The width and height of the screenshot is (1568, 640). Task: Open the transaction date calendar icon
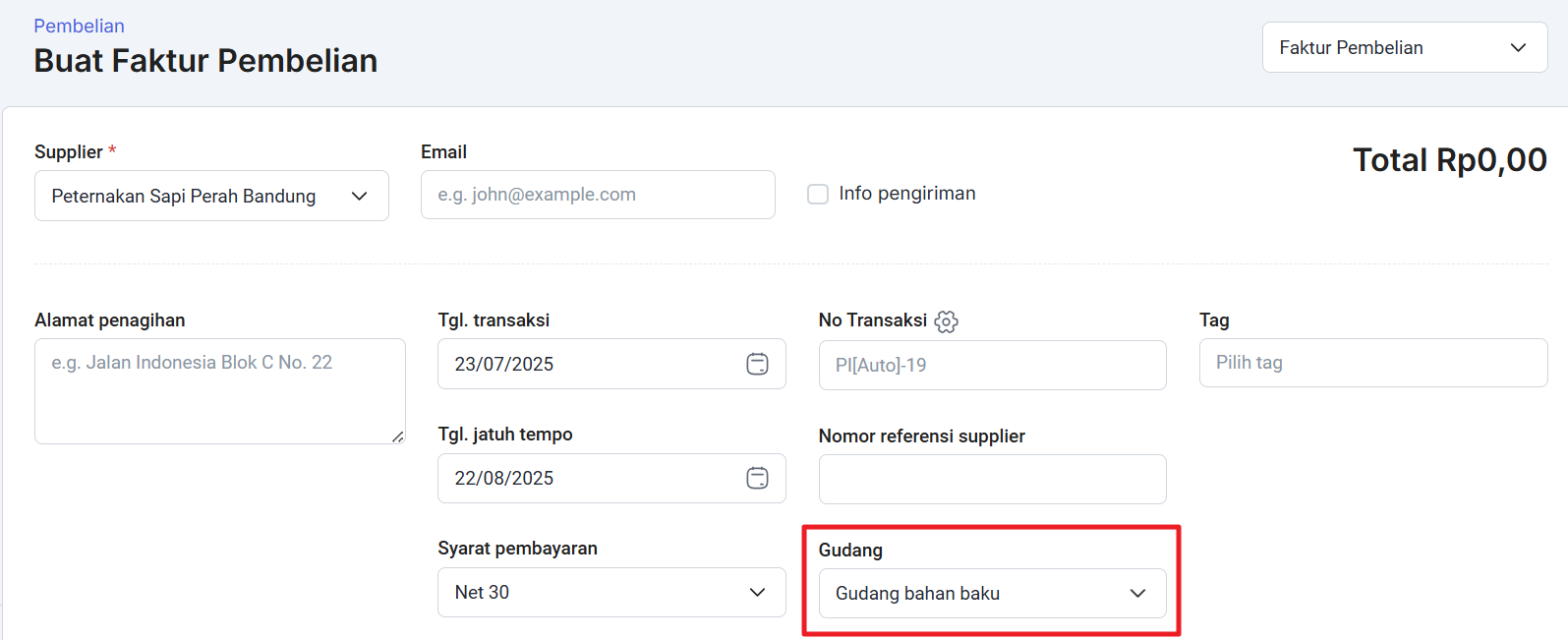click(757, 364)
